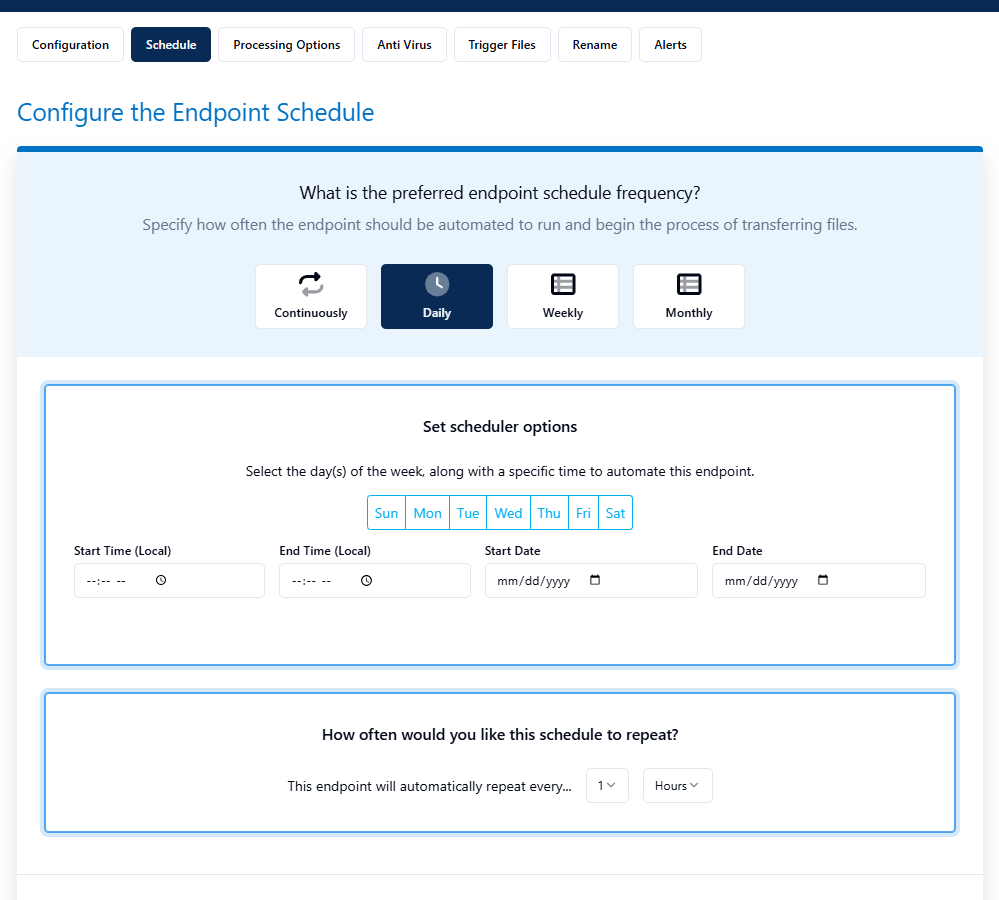Select the Continuously repeat-arrows icon
This screenshot has width=999, height=900.
tap(311, 284)
